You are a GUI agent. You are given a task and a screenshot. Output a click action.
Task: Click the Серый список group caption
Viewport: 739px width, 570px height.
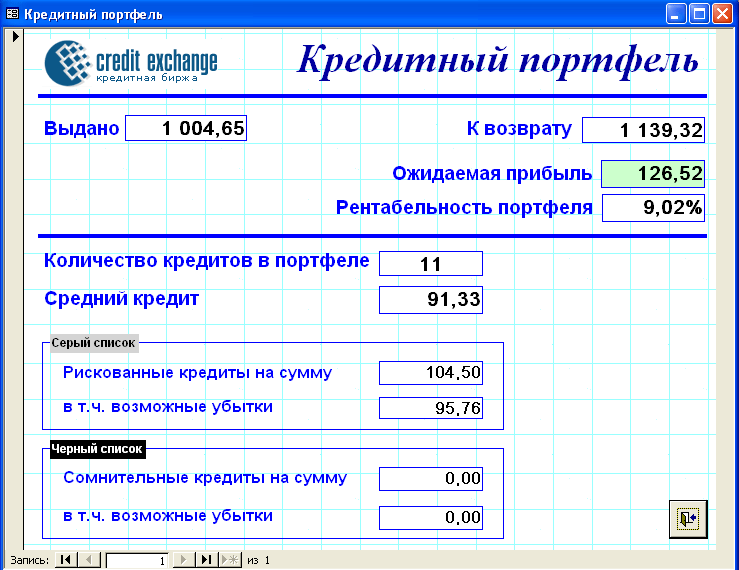point(93,343)
